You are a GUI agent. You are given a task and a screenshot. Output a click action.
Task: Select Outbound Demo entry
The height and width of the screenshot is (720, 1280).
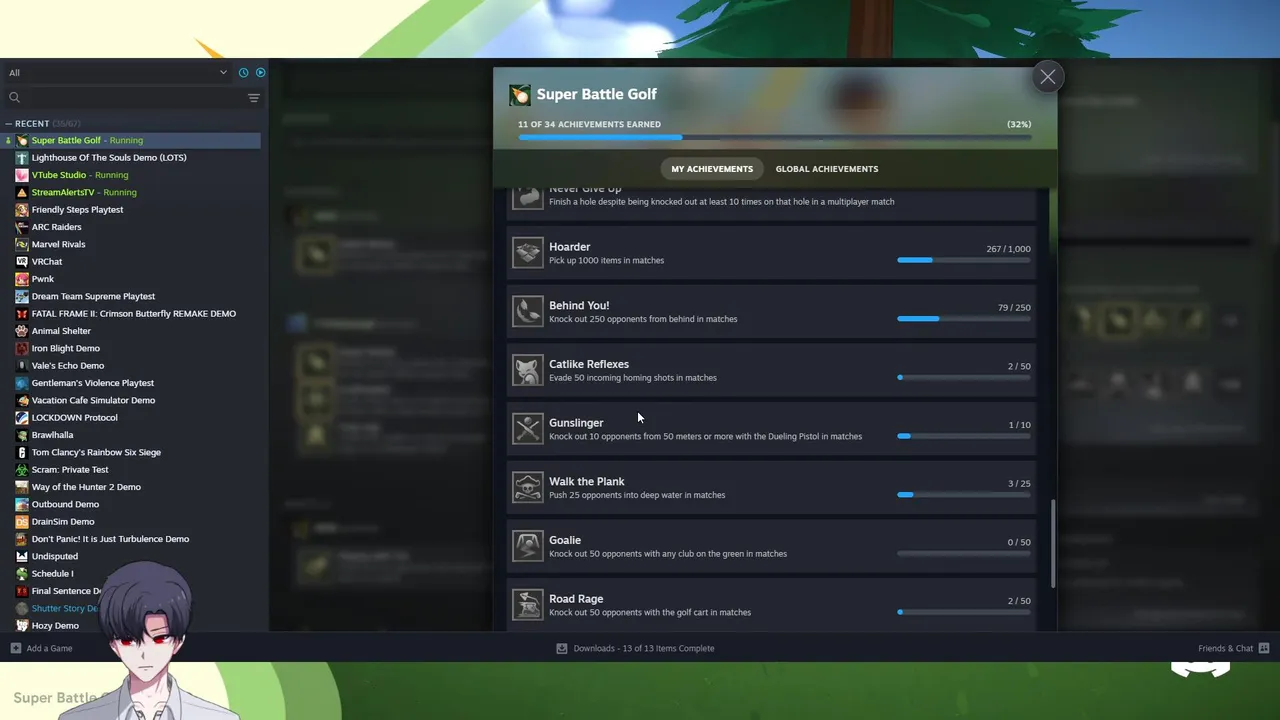tap(65, 504)
